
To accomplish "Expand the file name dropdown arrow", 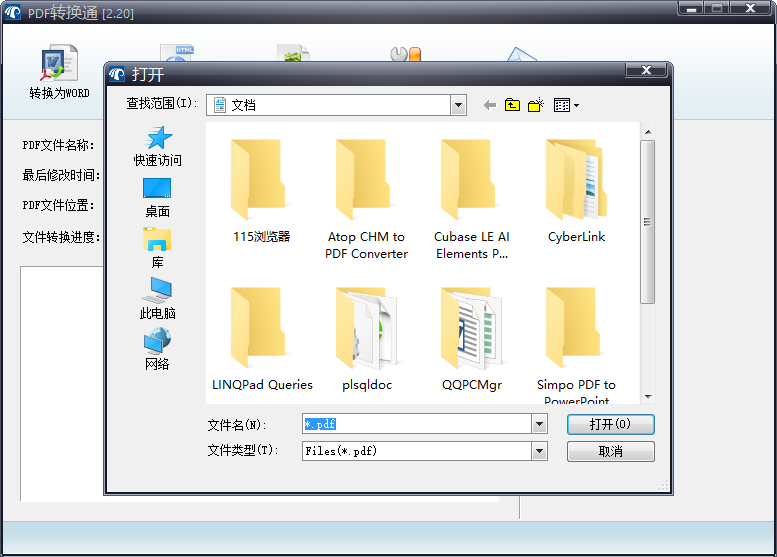I will click(540, 424).
